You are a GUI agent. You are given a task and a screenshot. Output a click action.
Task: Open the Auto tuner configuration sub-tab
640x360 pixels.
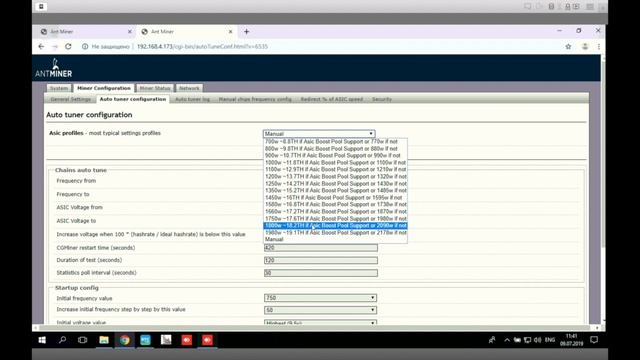133,99
